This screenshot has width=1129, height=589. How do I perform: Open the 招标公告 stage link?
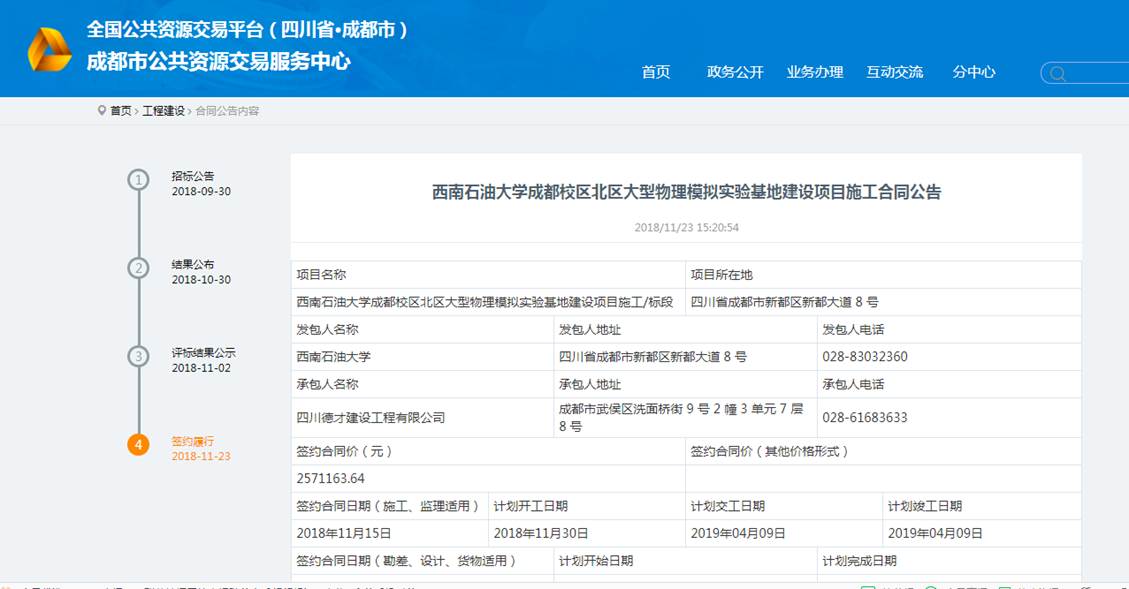pyautogui.click(x=193, y=176)
